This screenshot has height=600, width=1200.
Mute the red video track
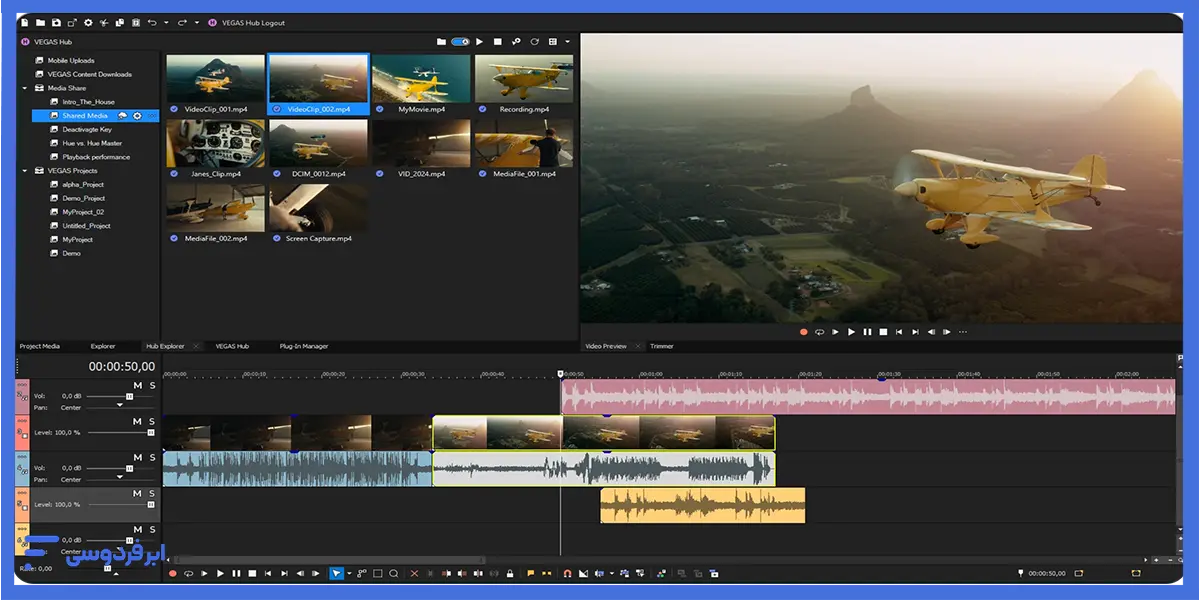[x=138, y=421]
